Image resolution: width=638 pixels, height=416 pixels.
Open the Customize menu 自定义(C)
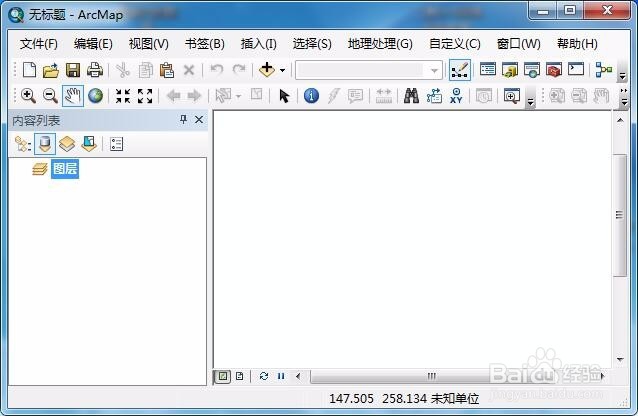(x=455, y=44)
